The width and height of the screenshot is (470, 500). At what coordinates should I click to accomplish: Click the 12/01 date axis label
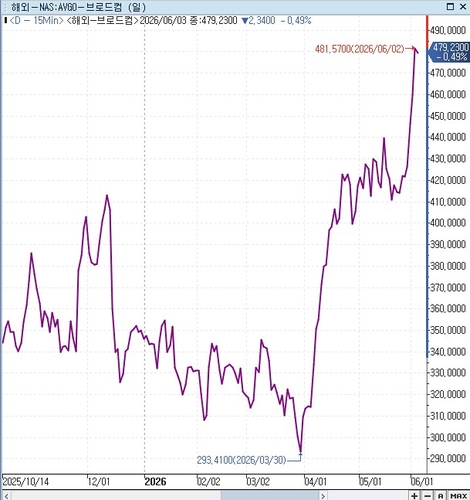tap(99, 482)
